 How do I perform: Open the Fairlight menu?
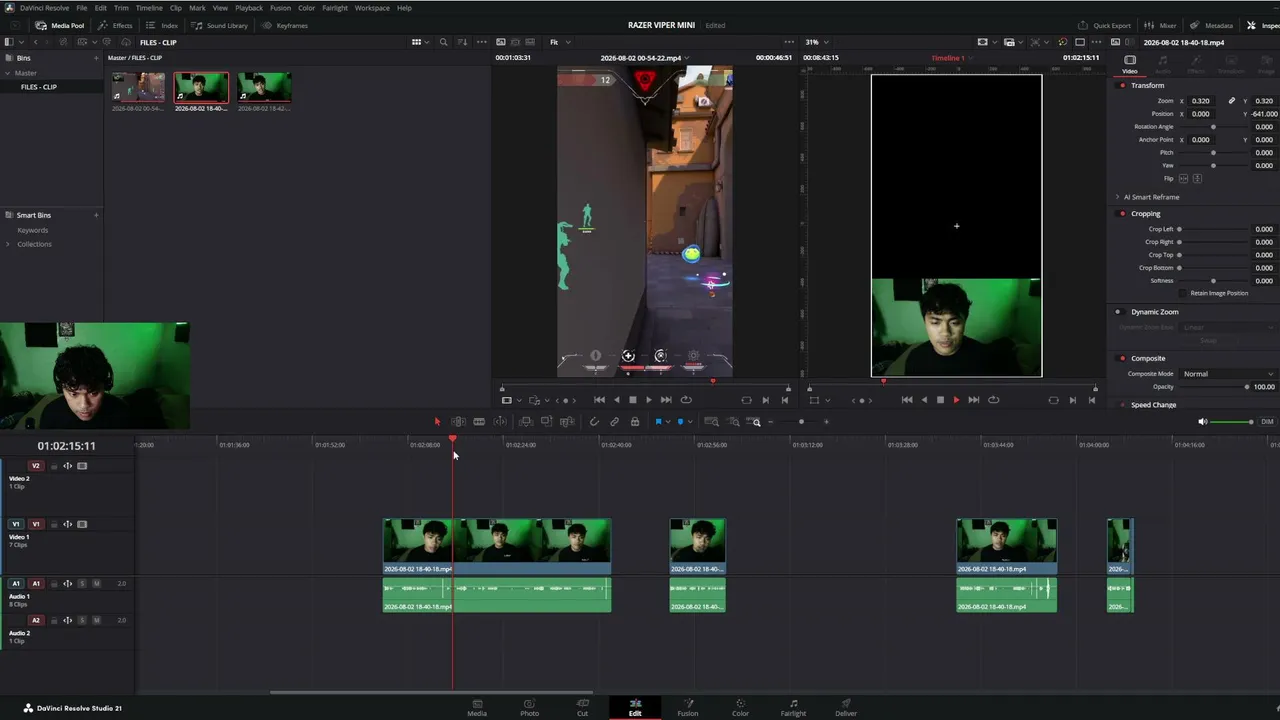335,8
